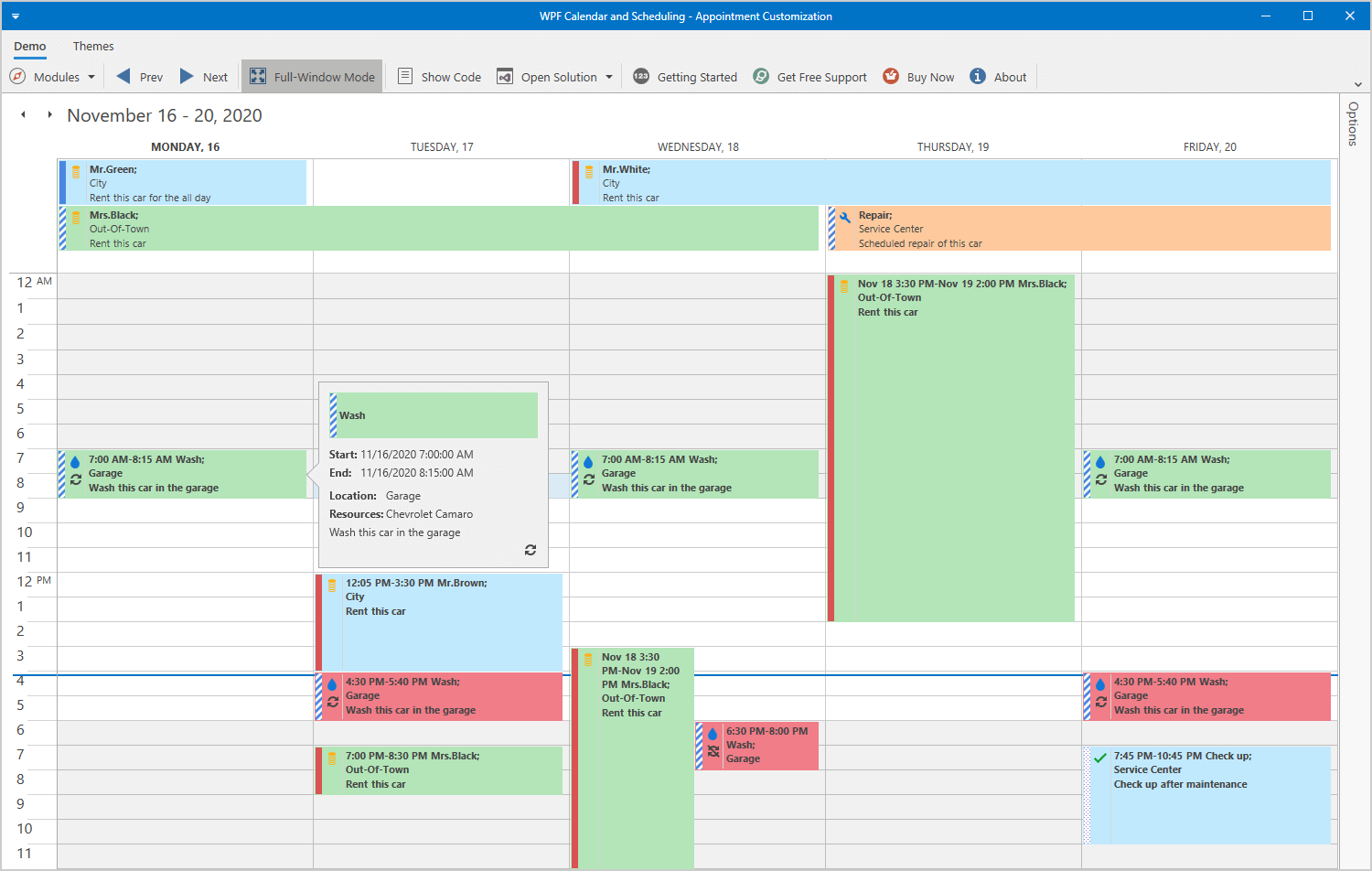Open the Options side panel
The image size is (1372, 871).
(x=1353, y=124)
